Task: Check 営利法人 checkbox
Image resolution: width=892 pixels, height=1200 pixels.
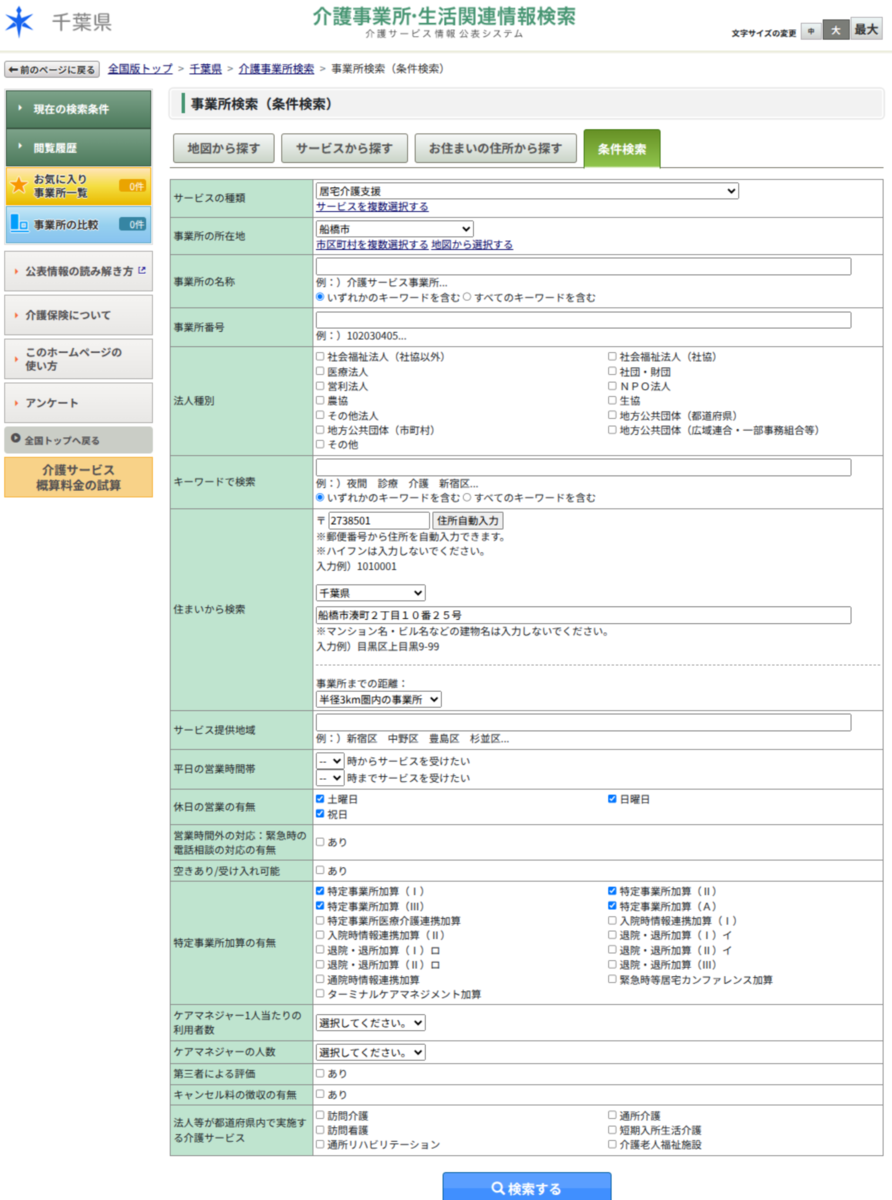Action: coord(320,386)
